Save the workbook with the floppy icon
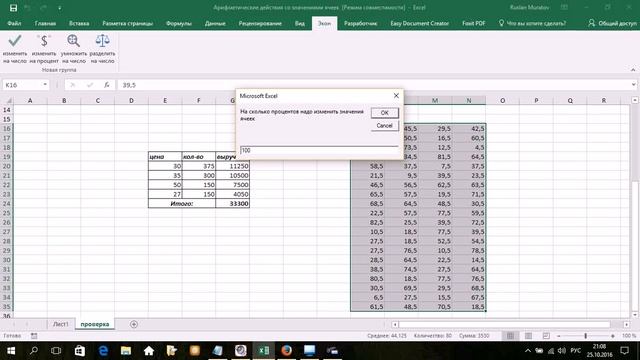Image resolution: width=640 pixels, height=360 pixels. tap(13, 8)
